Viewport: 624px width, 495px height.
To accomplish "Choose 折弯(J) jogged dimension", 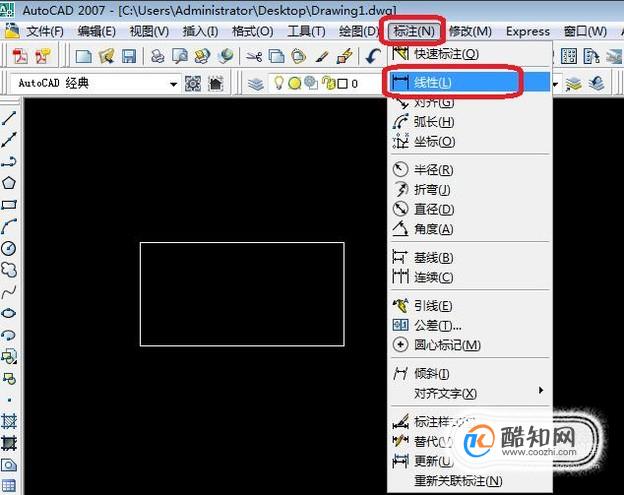I will pos(470,190).
